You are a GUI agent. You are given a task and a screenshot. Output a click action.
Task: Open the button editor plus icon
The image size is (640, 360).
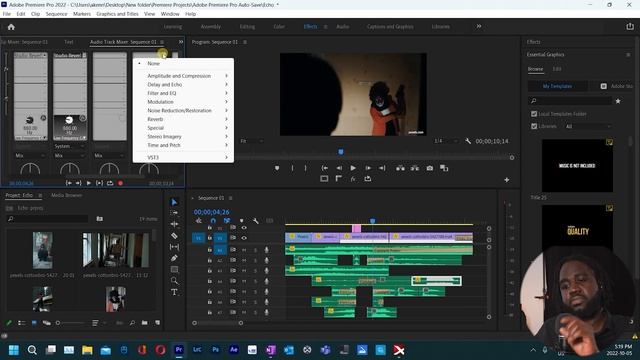[x=507, y=180]
